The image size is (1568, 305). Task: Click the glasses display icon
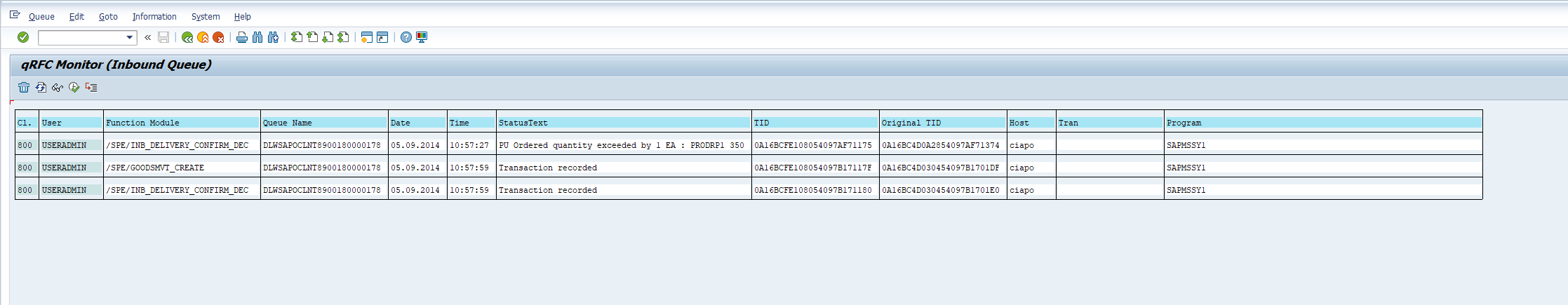pyautogui.click(x=58, y=88)
